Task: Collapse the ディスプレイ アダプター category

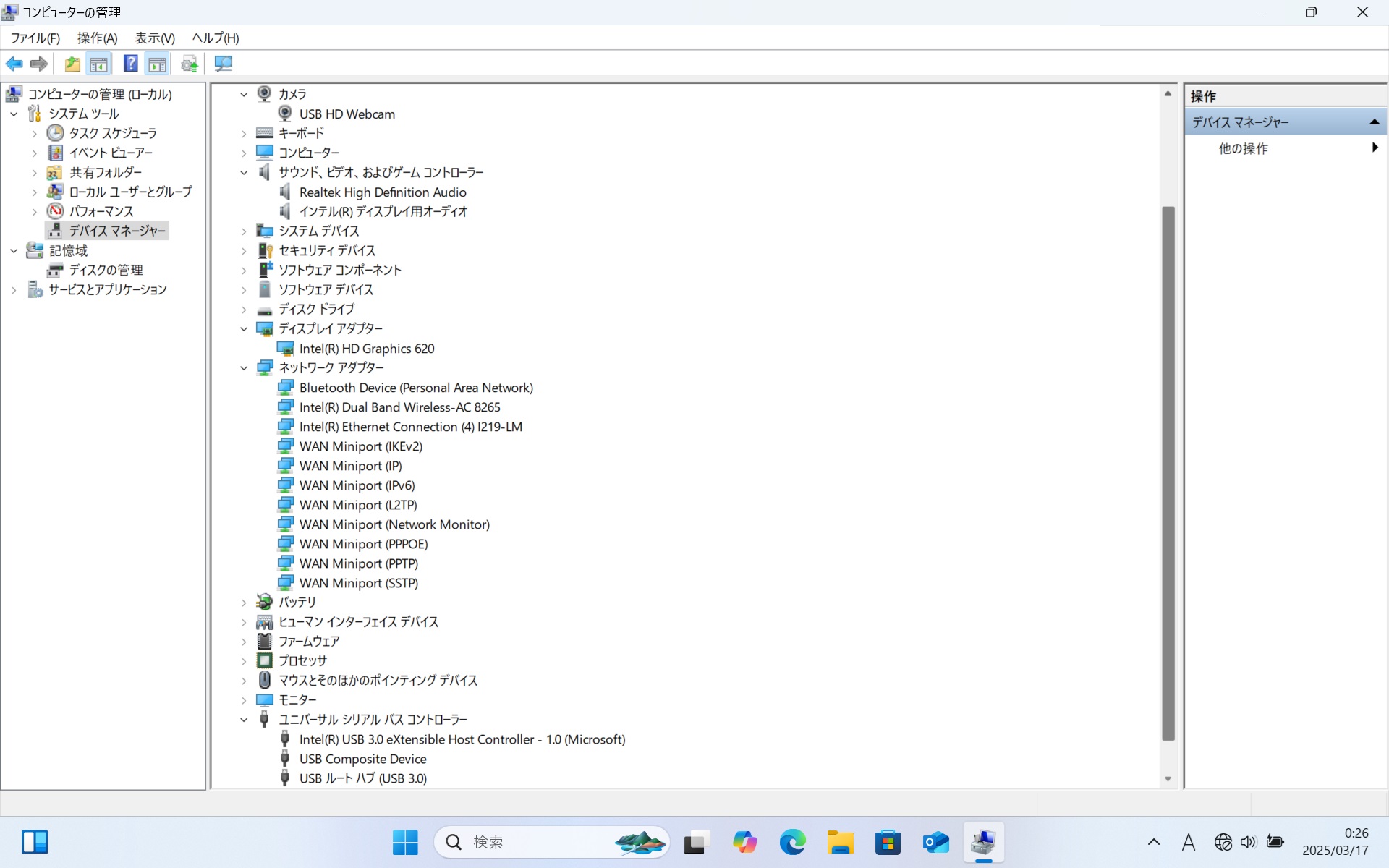Action: tap(244, 328)
